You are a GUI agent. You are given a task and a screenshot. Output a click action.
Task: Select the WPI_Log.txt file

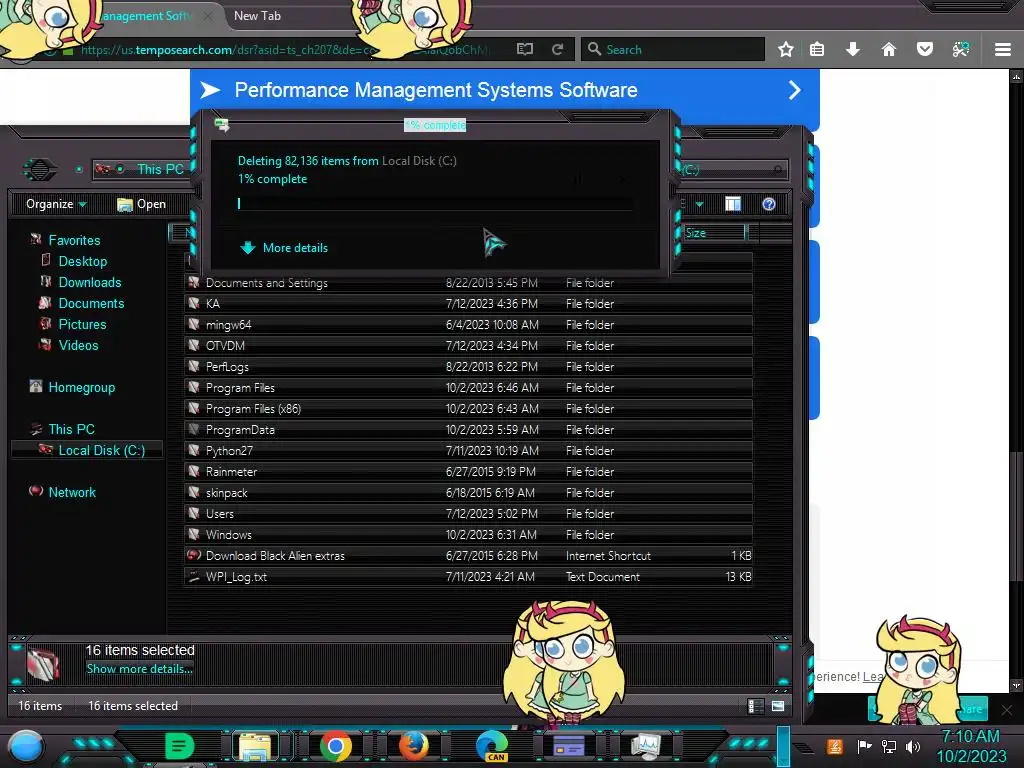coord(468,577)
